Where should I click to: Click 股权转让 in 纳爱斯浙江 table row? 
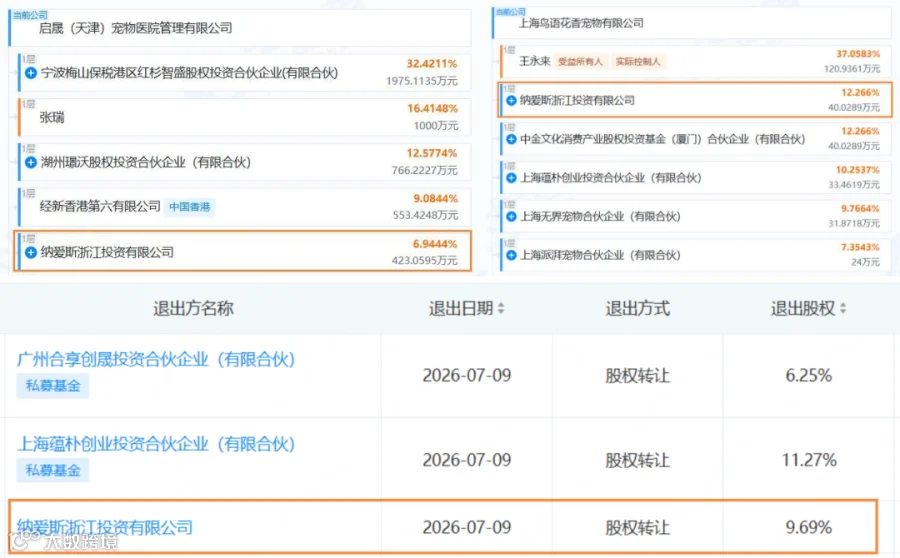coord(638,528)
